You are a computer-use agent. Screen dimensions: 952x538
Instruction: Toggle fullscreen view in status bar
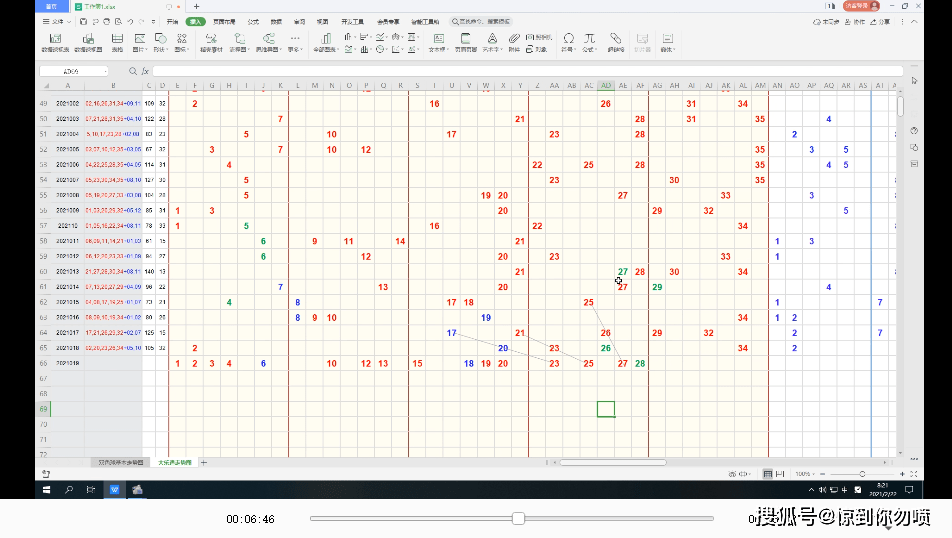[914, 474]
